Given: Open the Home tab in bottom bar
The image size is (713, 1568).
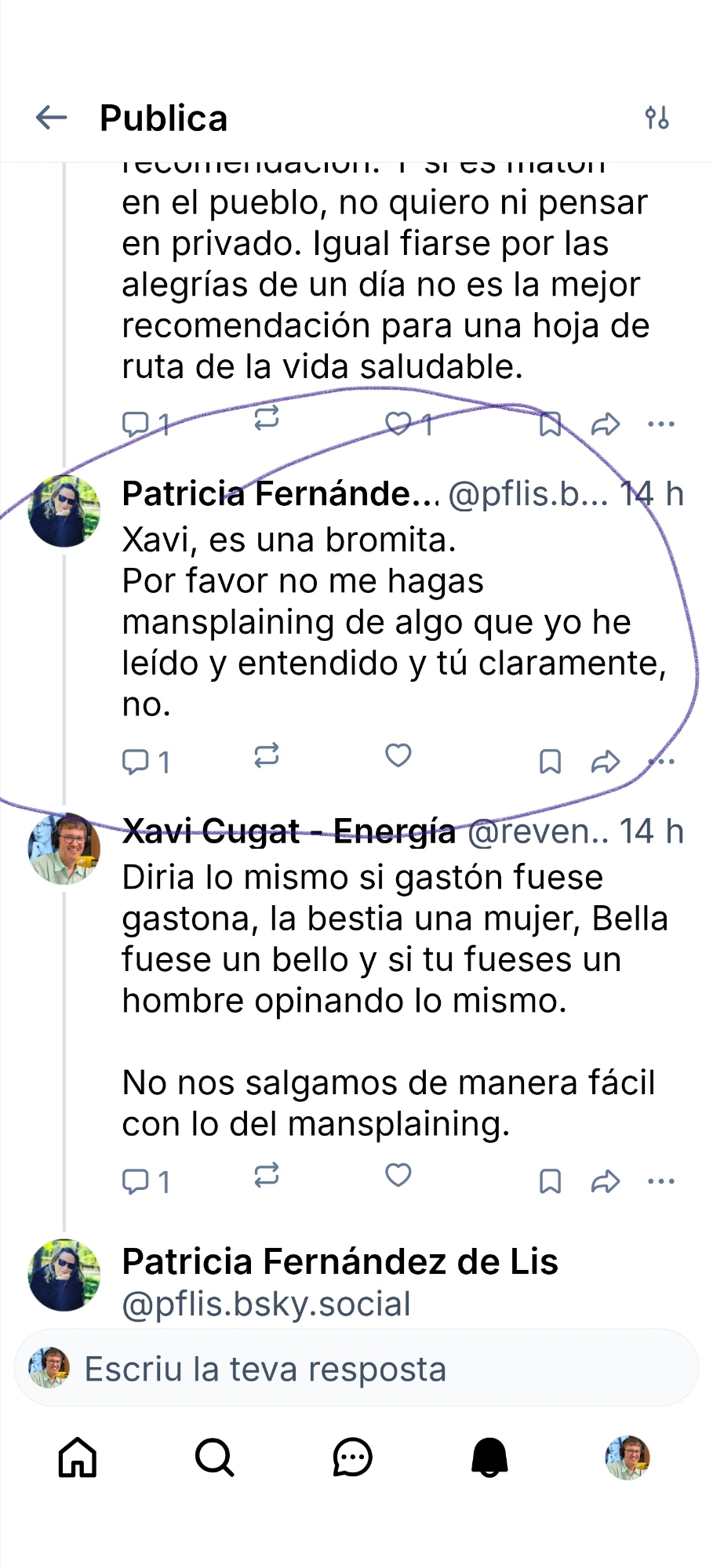Looking at the screenshot, I should (78, 1458).
